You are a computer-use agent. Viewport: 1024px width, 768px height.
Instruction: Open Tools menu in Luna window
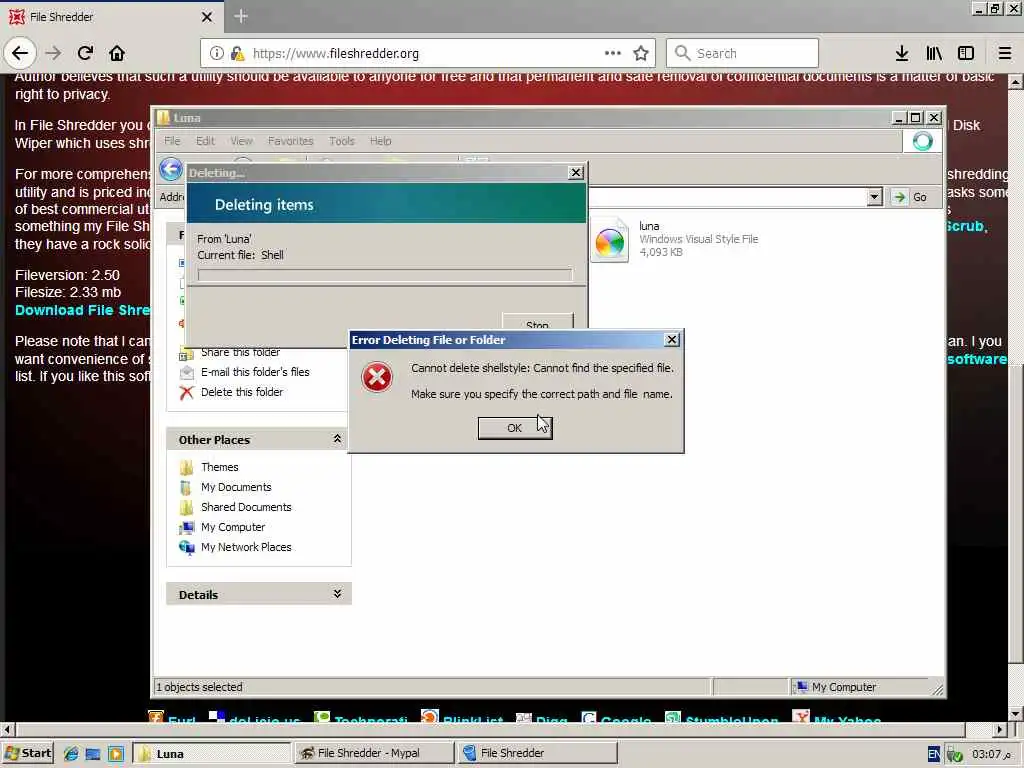[342, 141]
